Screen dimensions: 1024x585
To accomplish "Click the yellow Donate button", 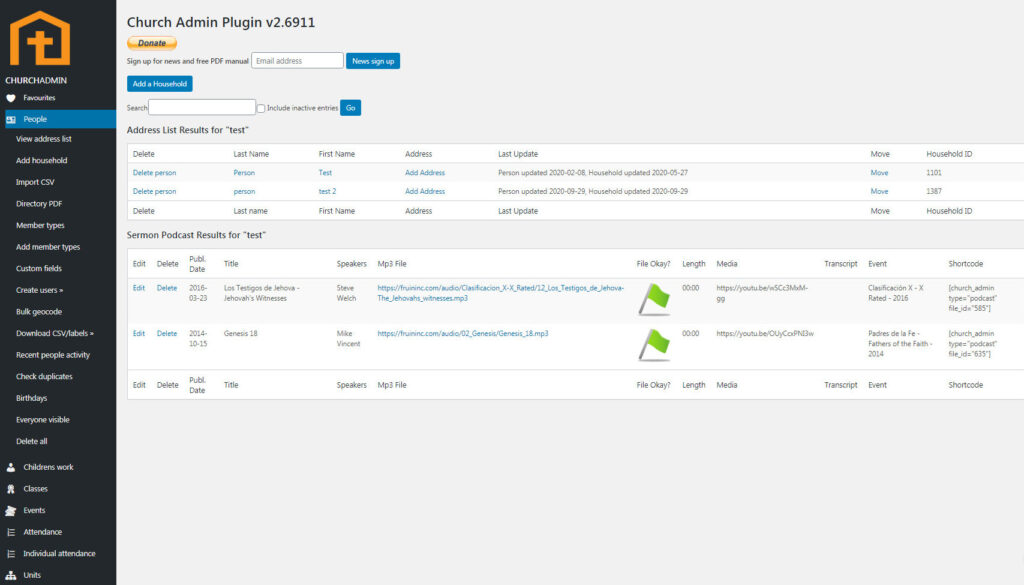I will (152, 43).
